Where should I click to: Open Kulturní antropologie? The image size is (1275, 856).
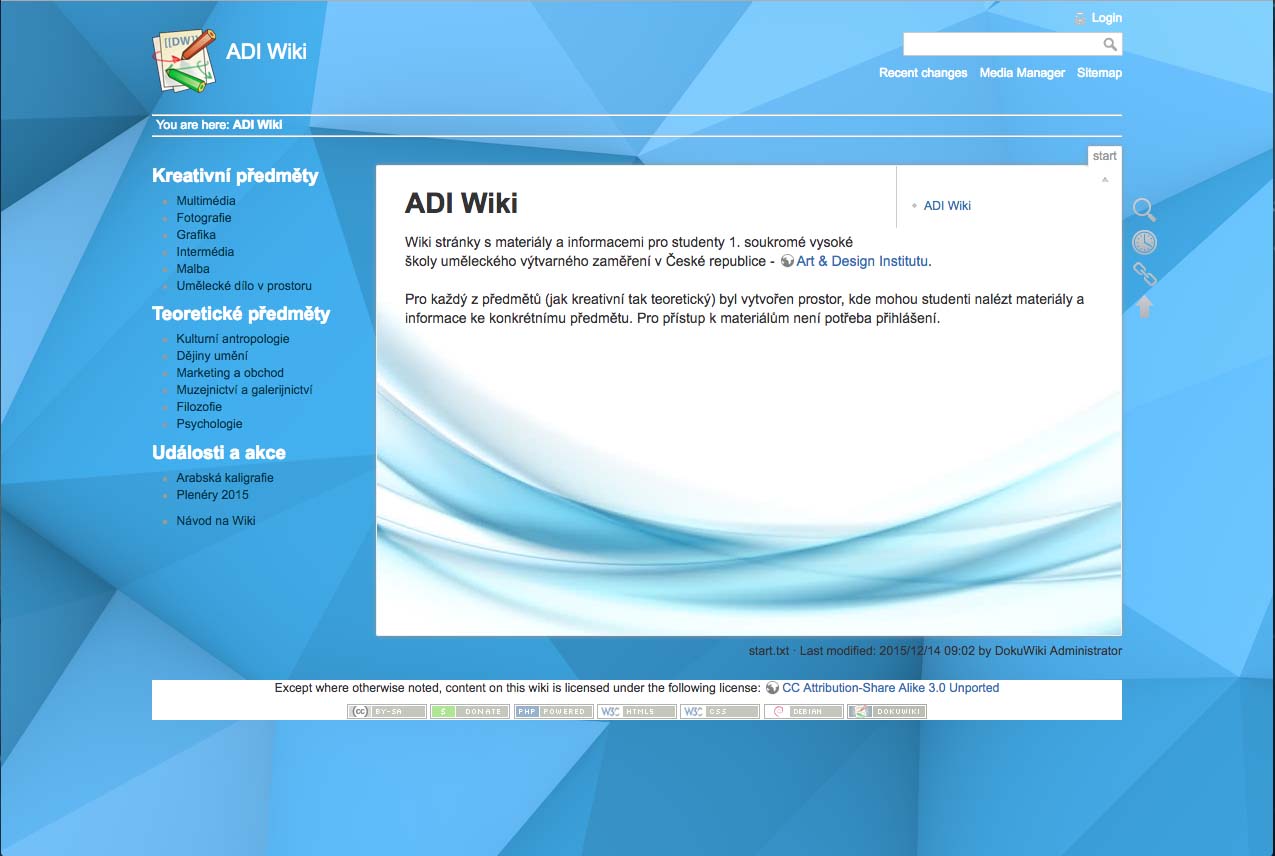click(233, 339)
